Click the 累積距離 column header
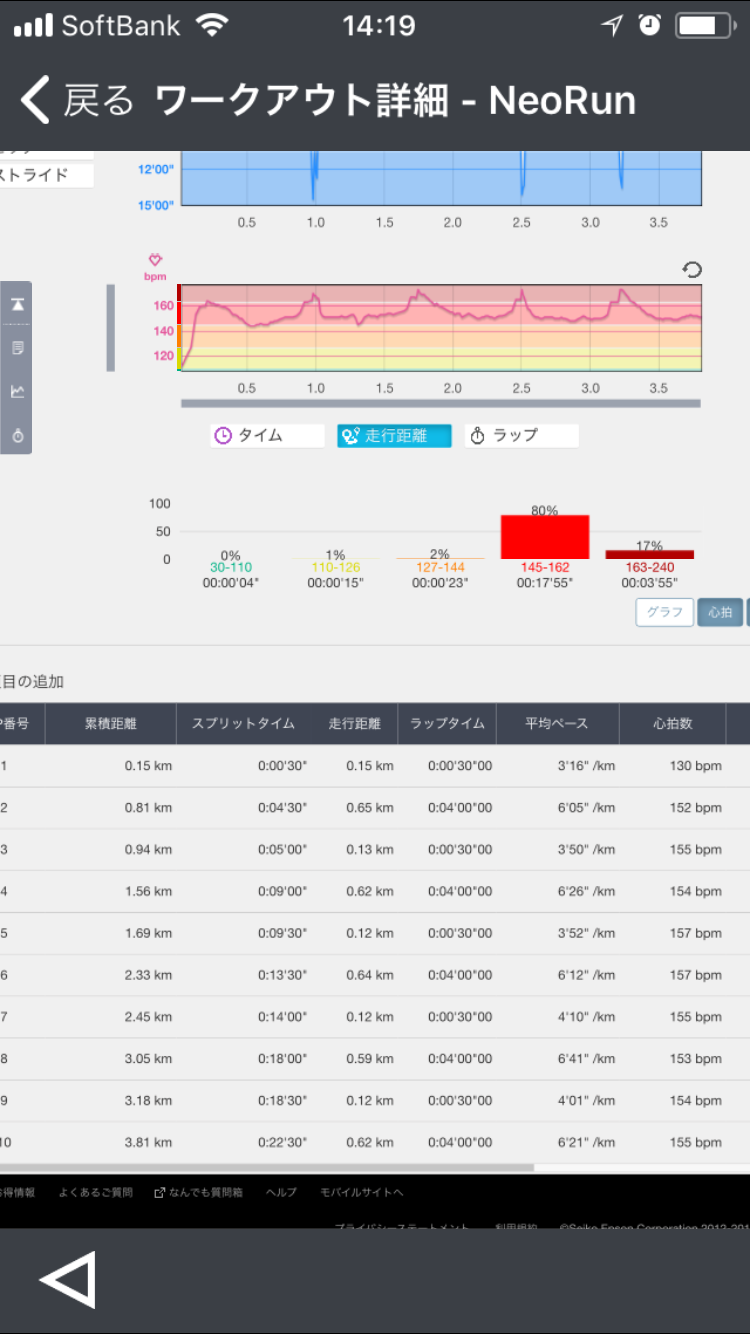This screenshot has width=750, height=1334. [110, 723]
